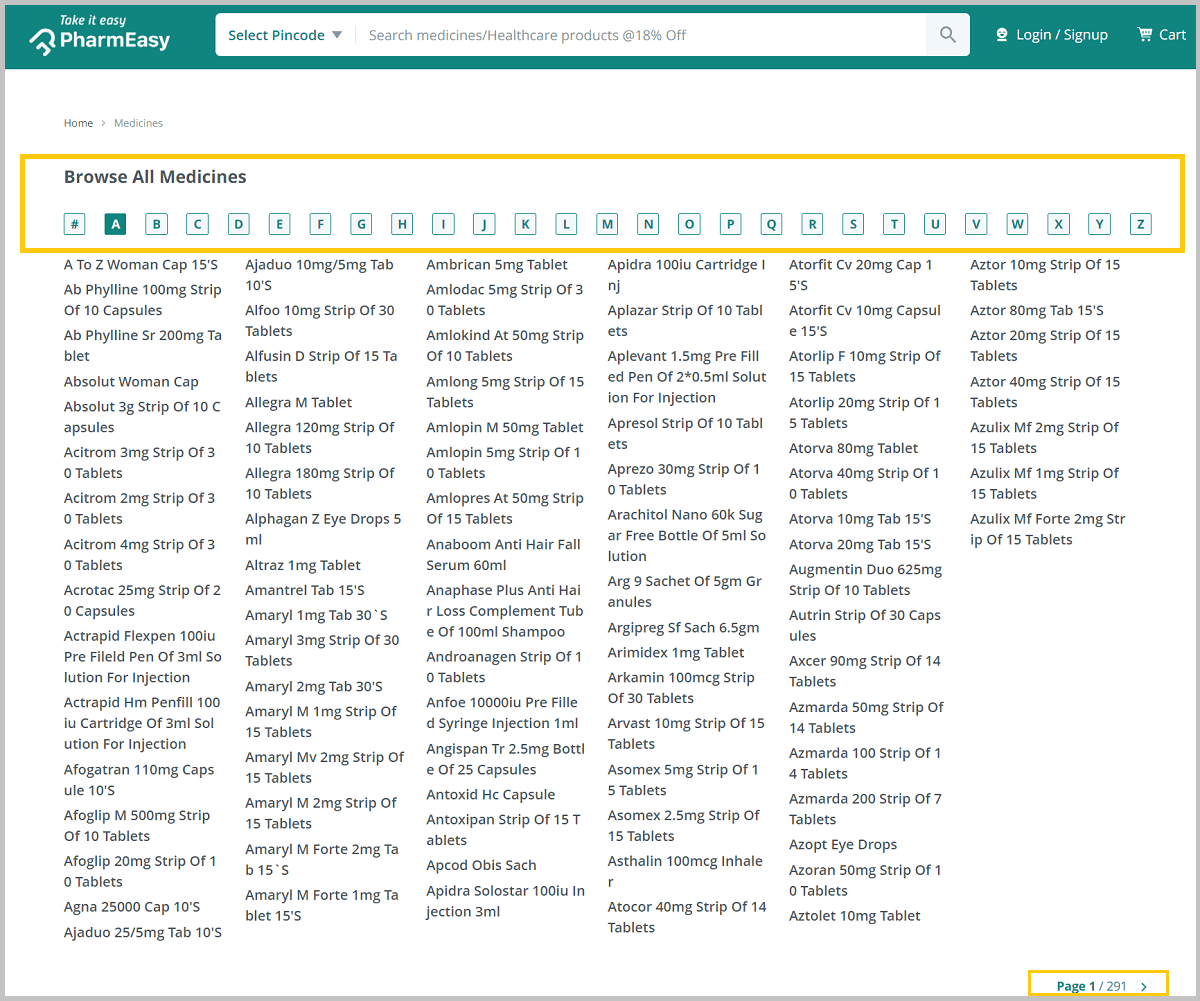Click the Browse All Medicines heading

click(x=155, y=177)
